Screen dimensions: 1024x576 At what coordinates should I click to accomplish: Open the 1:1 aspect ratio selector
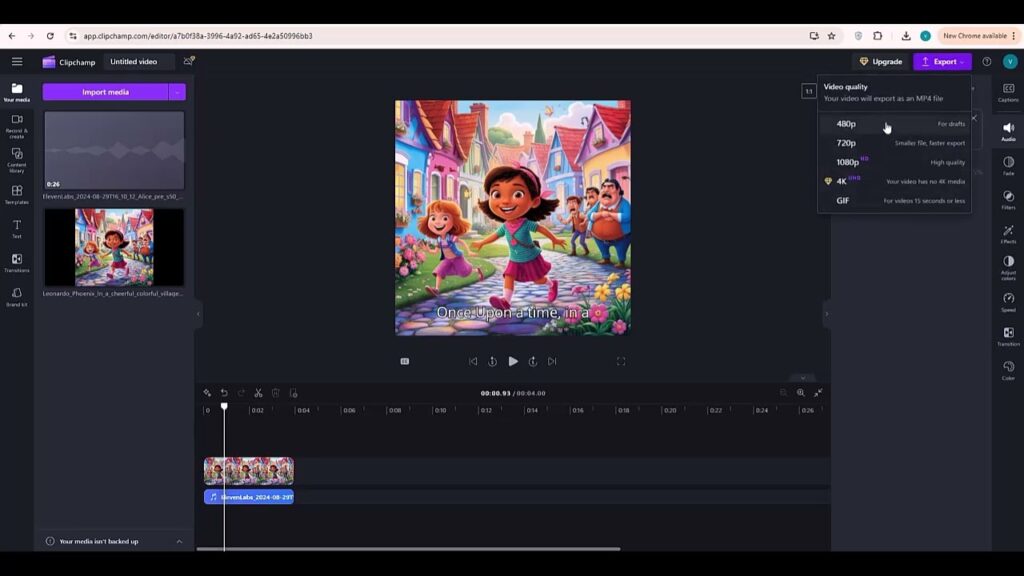808,91
